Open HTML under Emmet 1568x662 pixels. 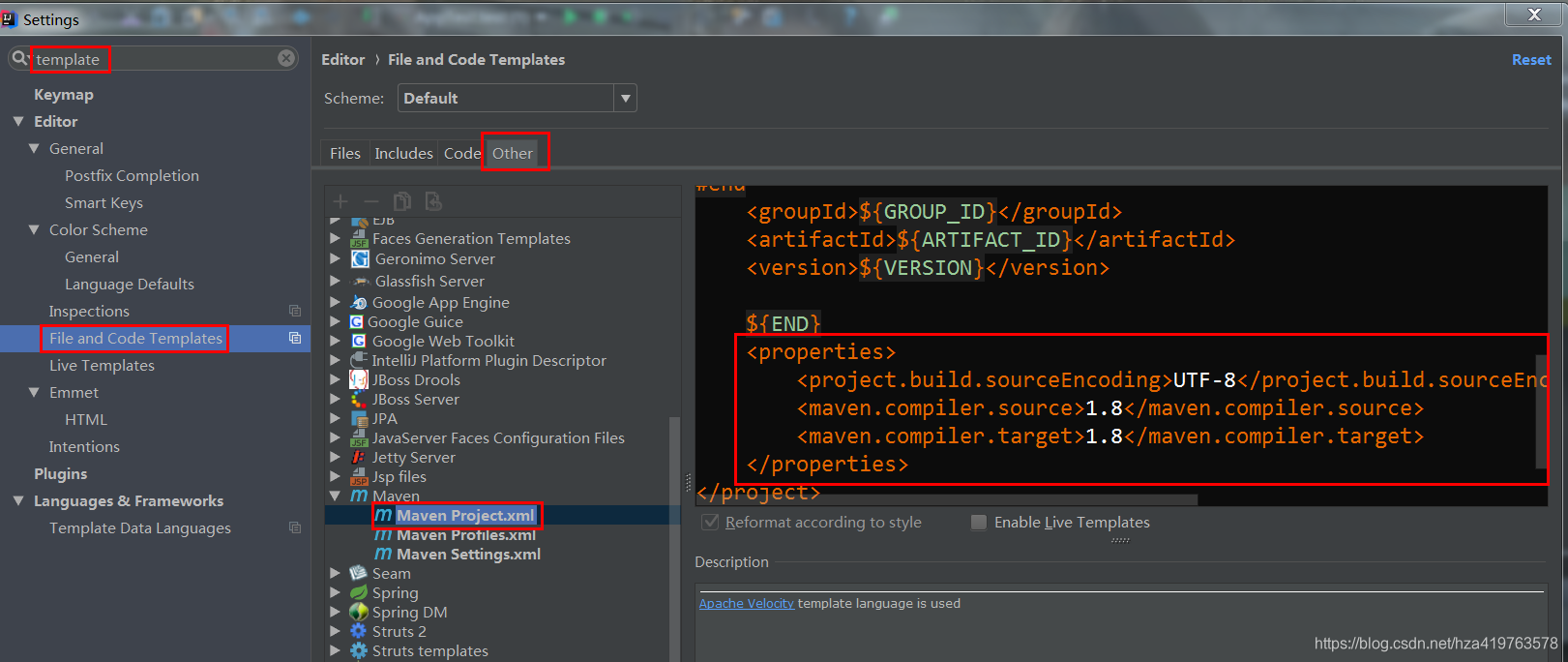(x=86, y=420)
